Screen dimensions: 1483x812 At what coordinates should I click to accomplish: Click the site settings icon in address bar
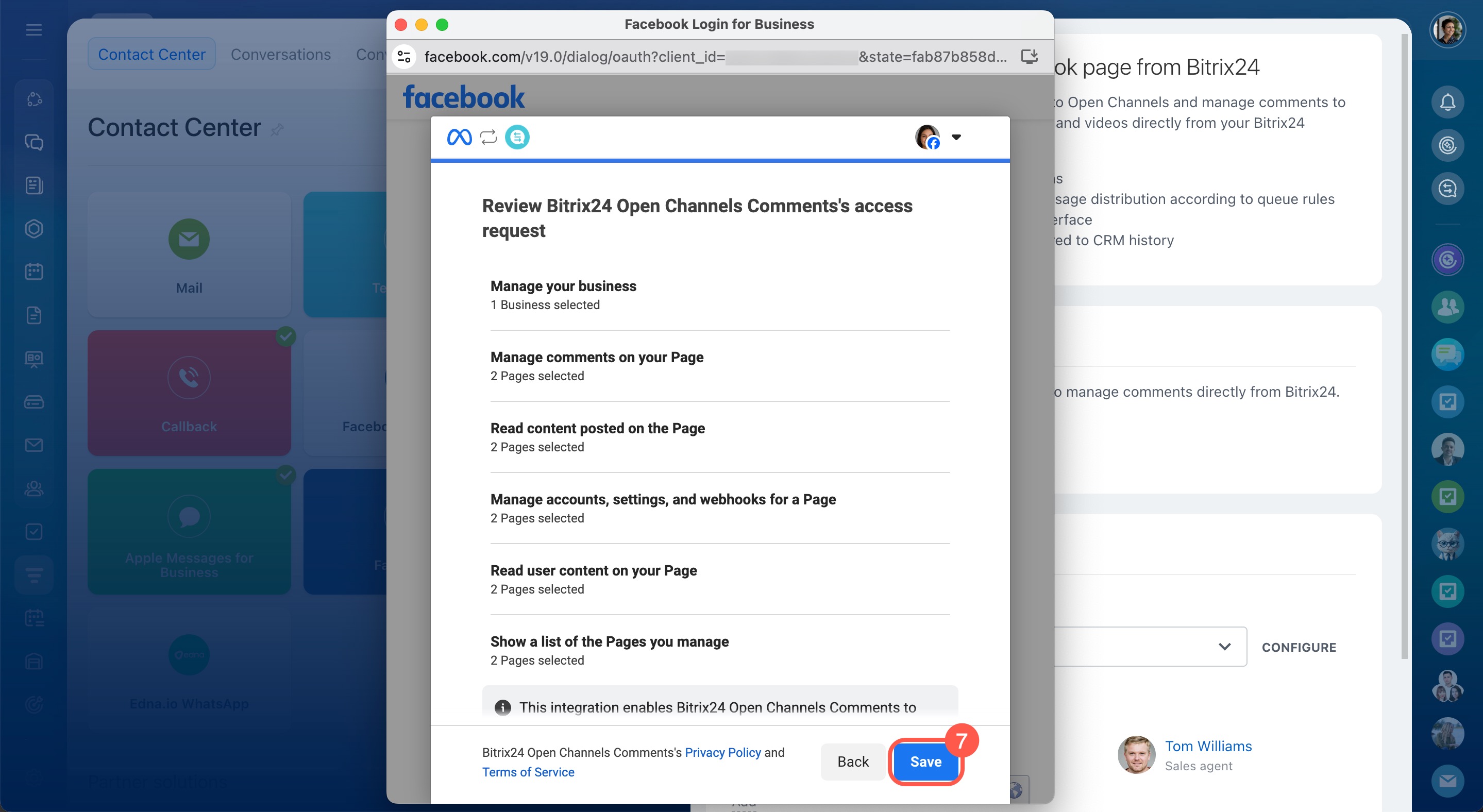404,56
